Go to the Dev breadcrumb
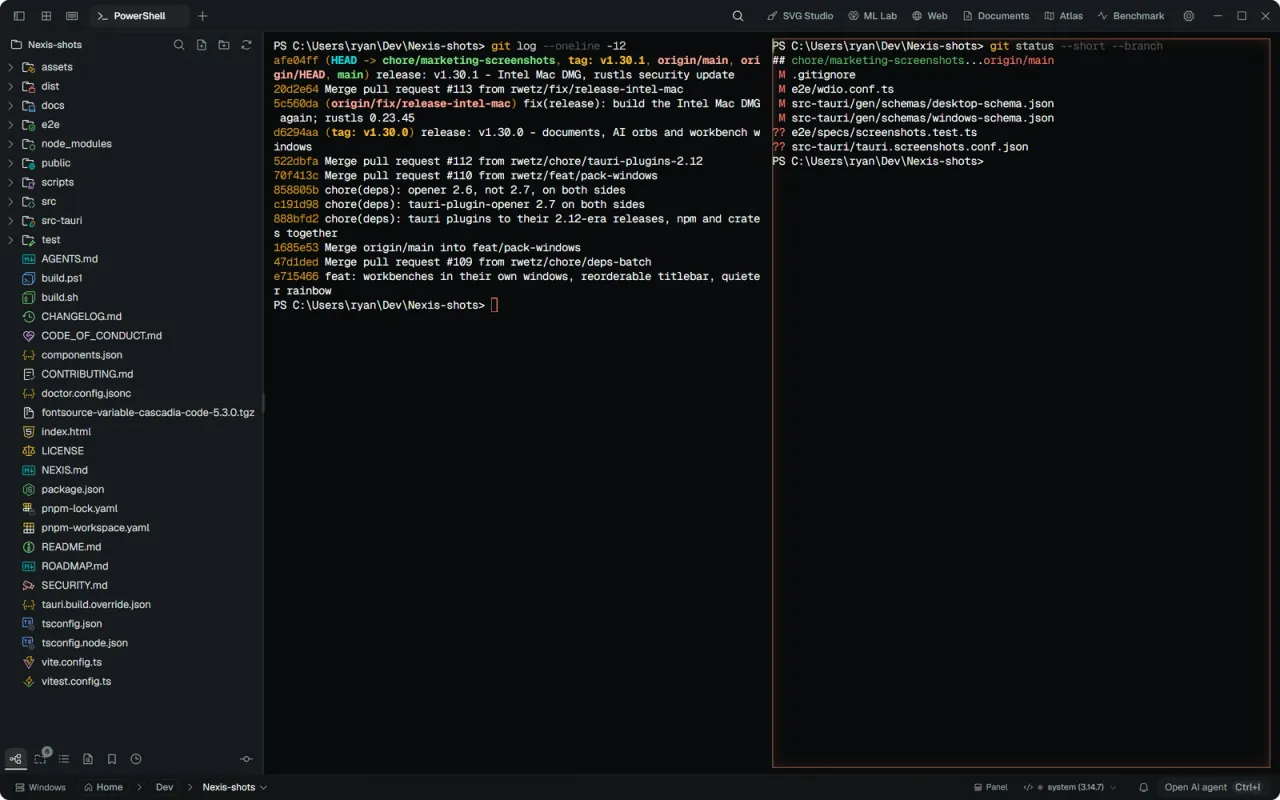Viewport: 1280px width, 800px height. click(164, 787)
